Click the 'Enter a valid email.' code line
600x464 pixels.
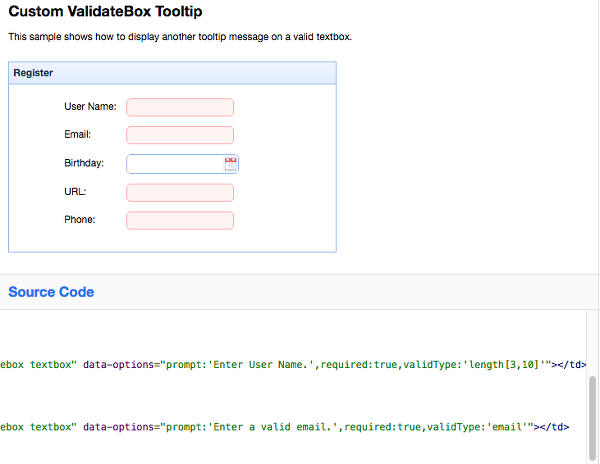pos(285,427)
